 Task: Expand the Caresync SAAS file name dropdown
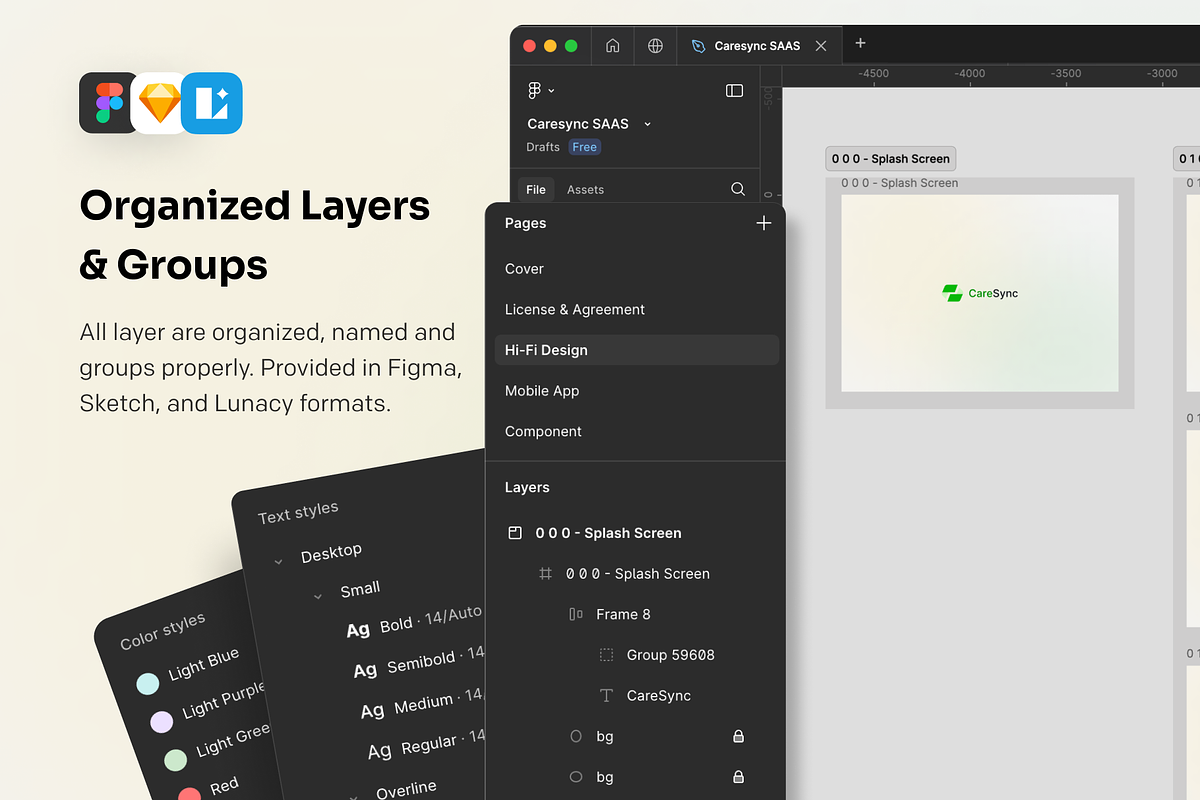point(647,124)
